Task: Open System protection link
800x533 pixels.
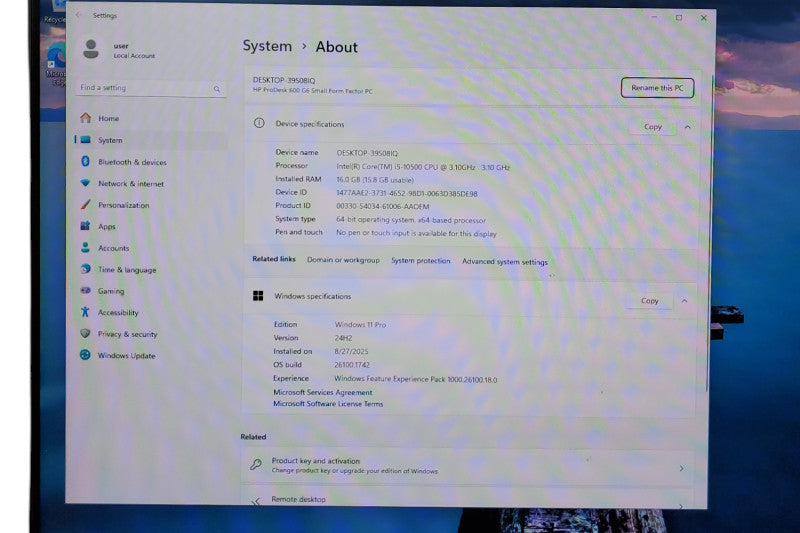Action: tap(421, 261)
